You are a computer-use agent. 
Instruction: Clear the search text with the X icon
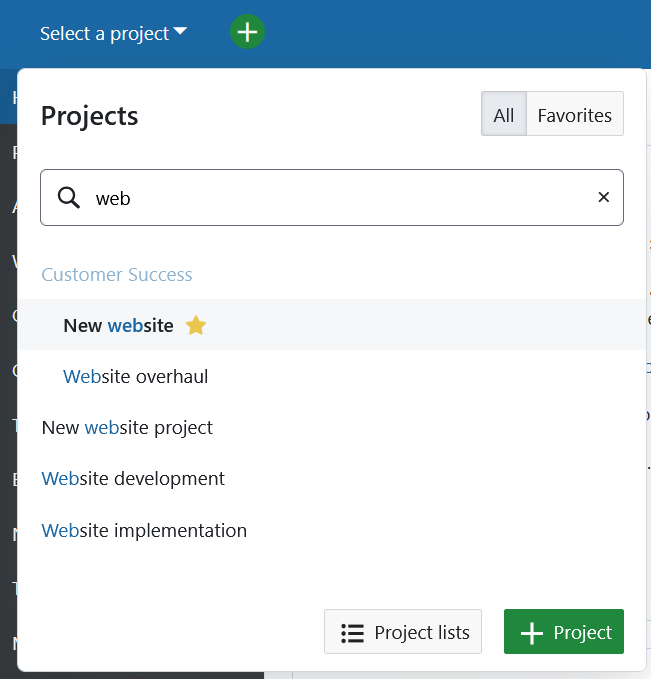(603, 197)
